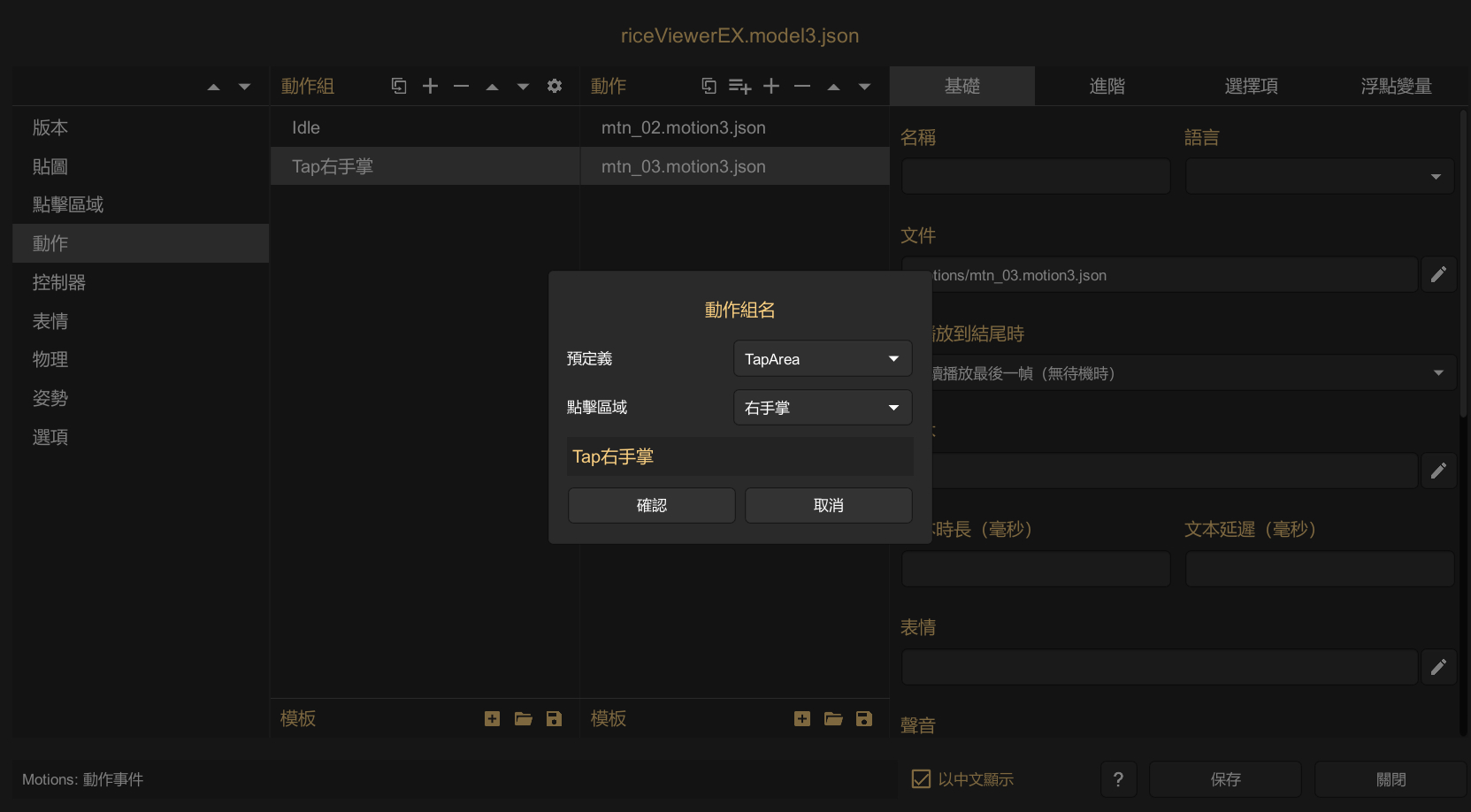Viewport: 1471px width, 812px height.
Task: Switch to the 進階 tab
Action: tap(1107, 86)
